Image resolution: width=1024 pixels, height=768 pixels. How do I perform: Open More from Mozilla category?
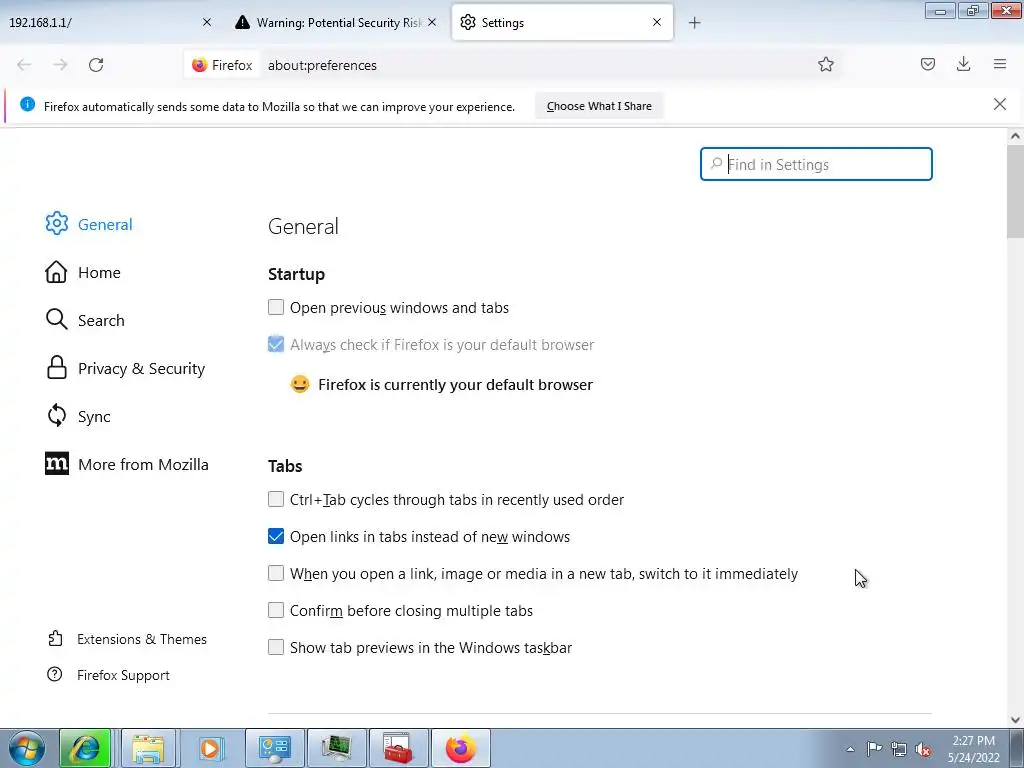144,464
